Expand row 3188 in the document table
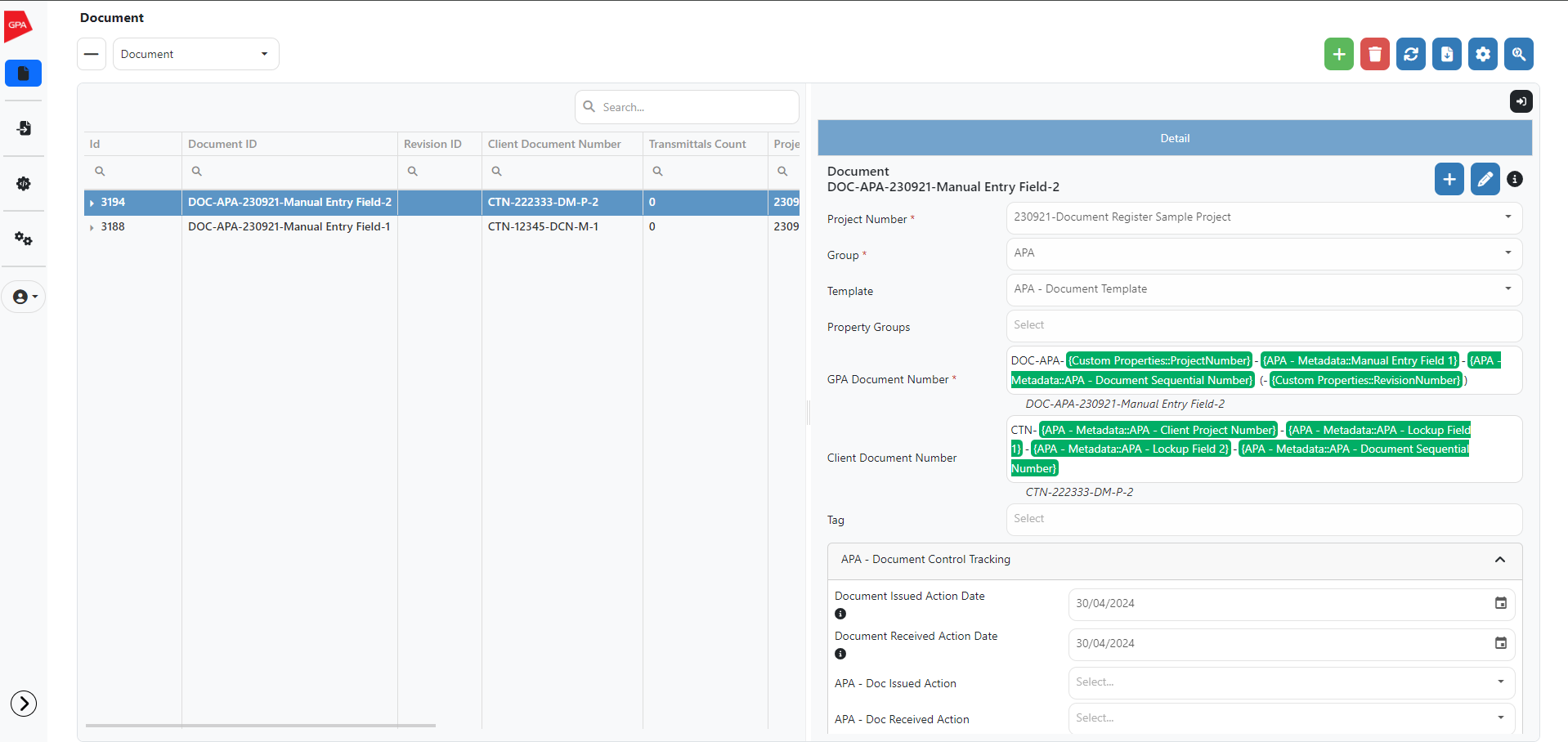 (92, 227)
